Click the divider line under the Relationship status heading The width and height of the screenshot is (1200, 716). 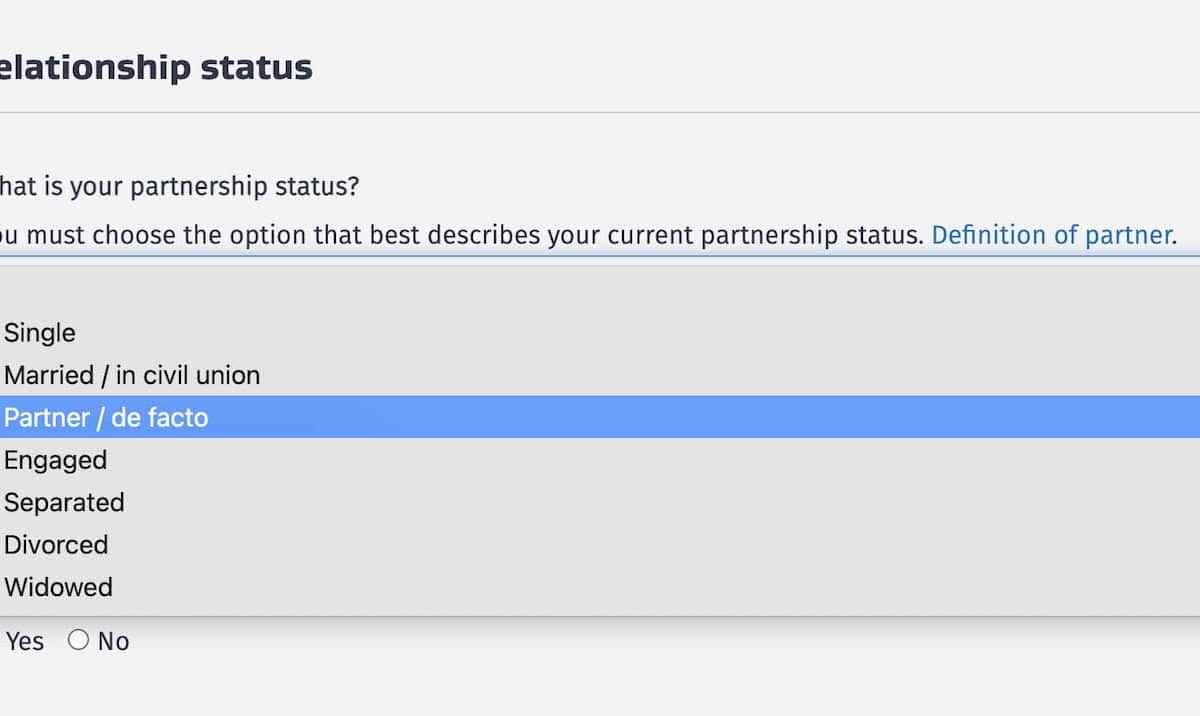tap(600, 113)
